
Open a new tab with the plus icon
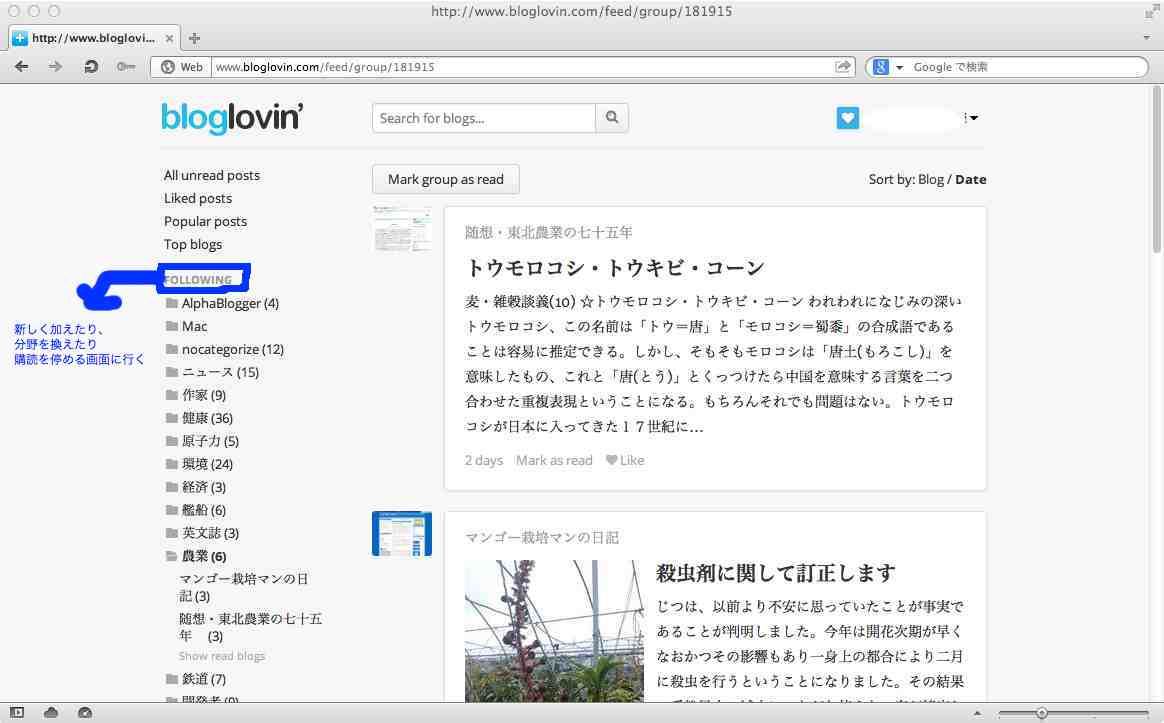click(195, 38)
